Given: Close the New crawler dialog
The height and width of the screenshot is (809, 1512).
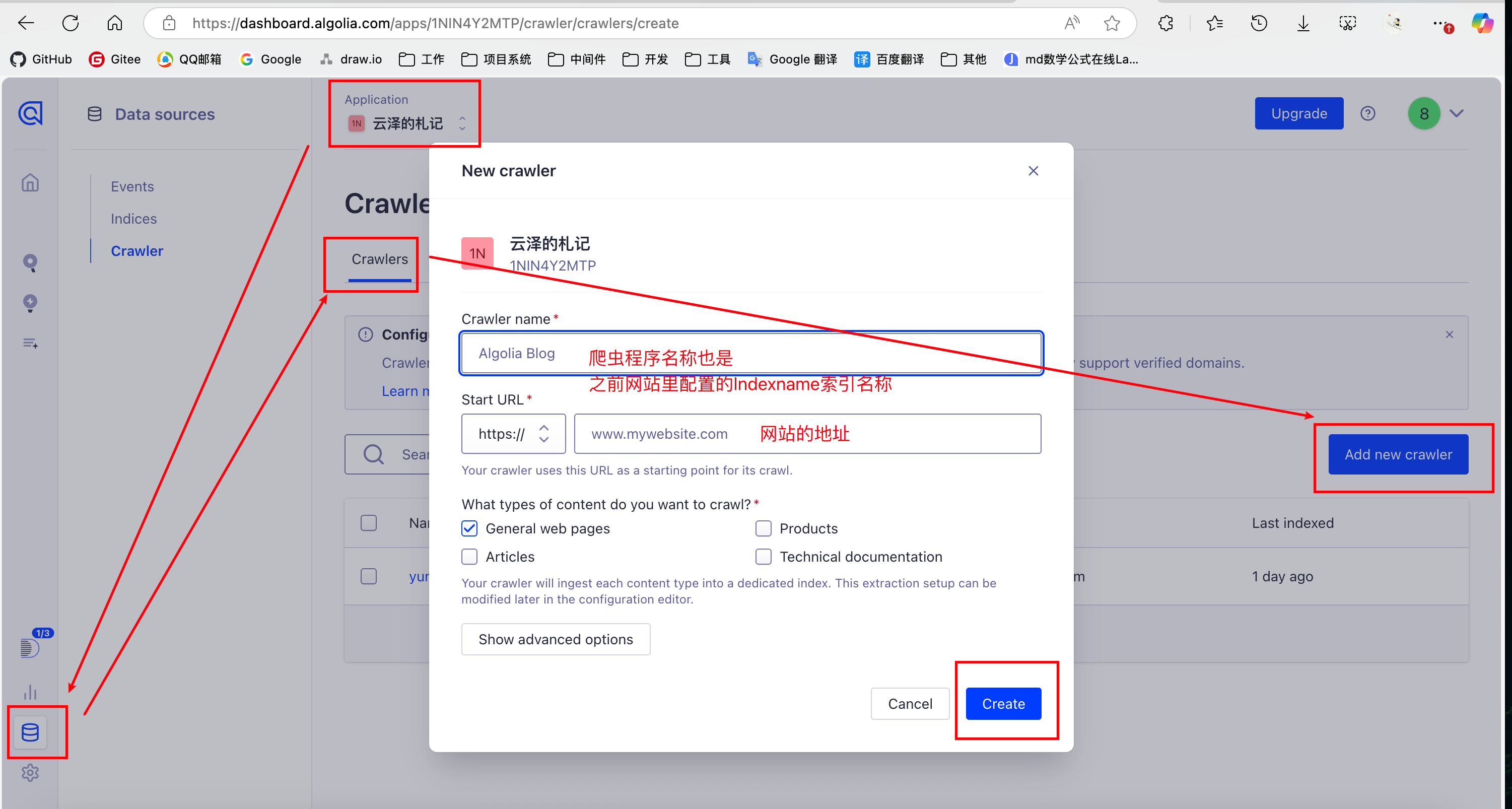Looking at the screenshot, I should point(1033,171).
